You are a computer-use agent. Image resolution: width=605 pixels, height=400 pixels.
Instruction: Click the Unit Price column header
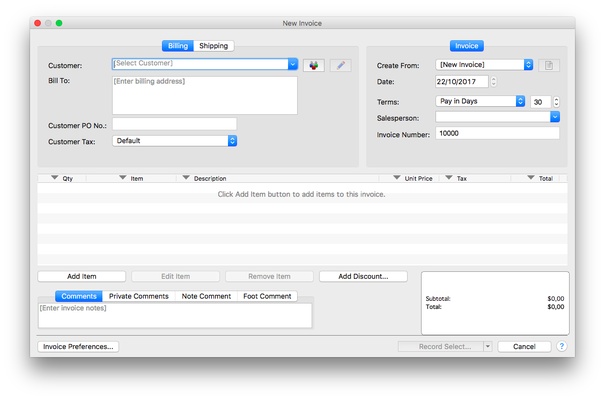point(409,178)
